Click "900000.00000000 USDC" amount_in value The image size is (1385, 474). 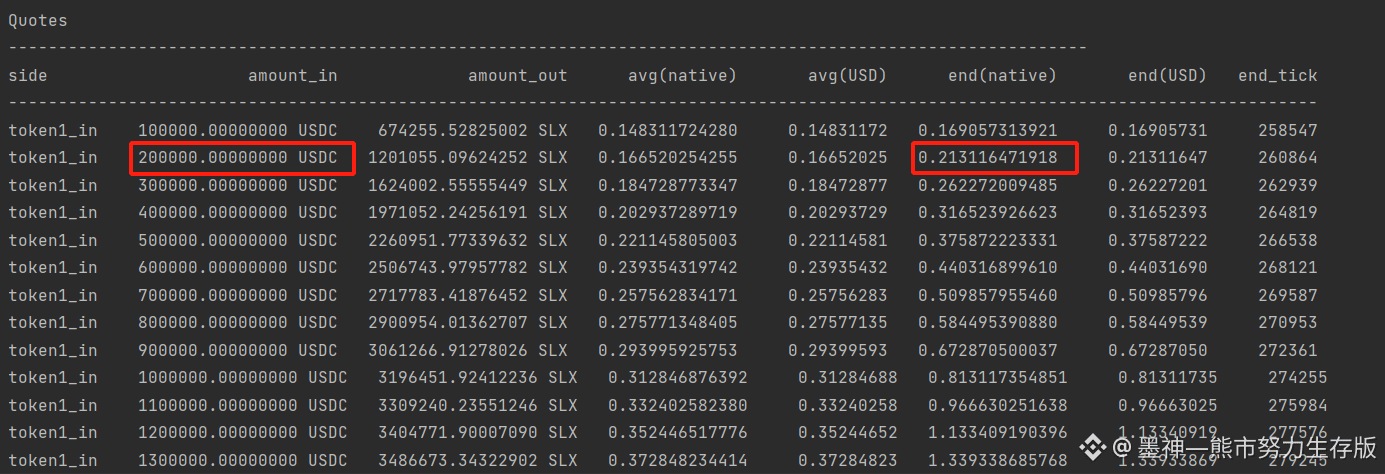238,350
